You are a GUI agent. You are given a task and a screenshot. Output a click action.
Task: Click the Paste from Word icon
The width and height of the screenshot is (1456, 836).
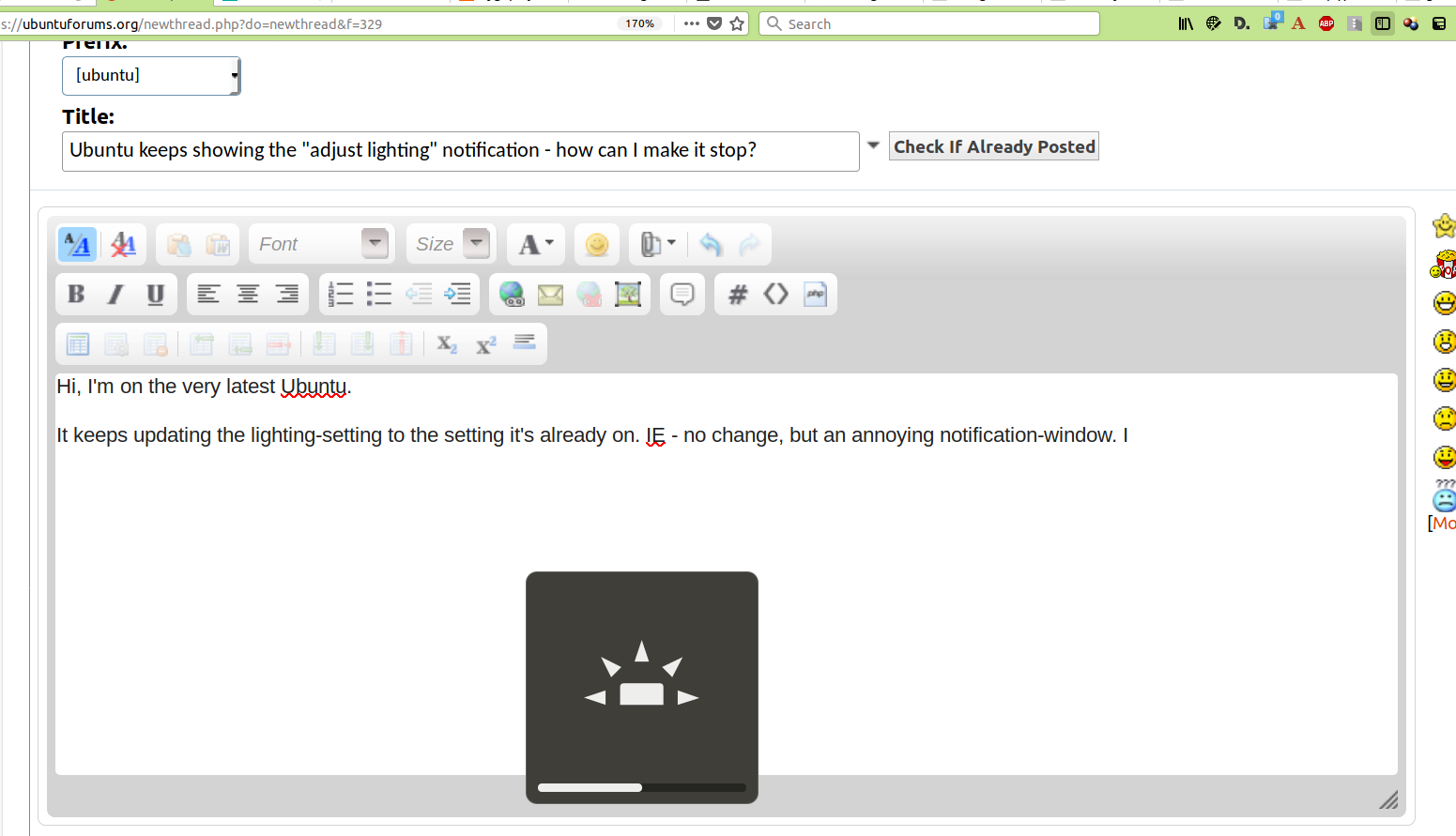[x=218, y=245]
